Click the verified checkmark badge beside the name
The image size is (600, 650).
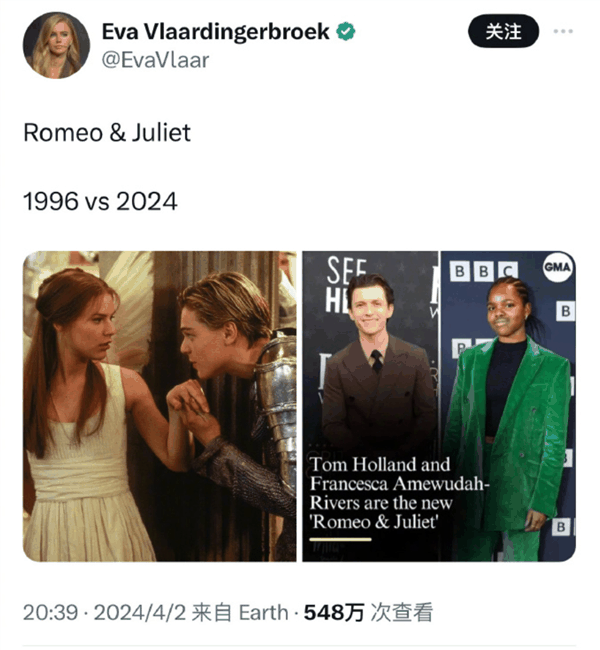(345, 32)
